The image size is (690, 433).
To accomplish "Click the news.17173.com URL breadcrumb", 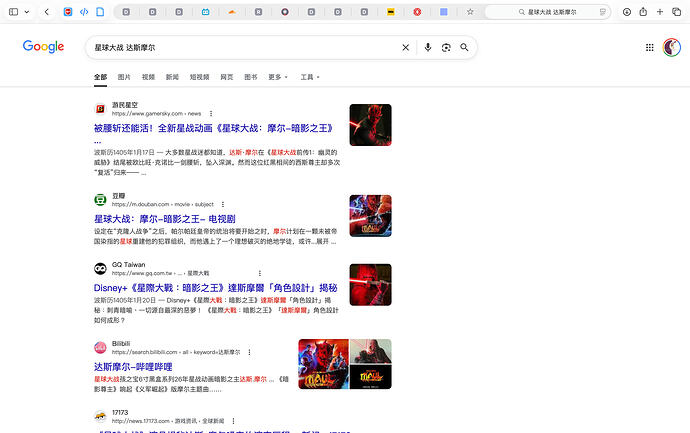I will [x=168, y=421].
